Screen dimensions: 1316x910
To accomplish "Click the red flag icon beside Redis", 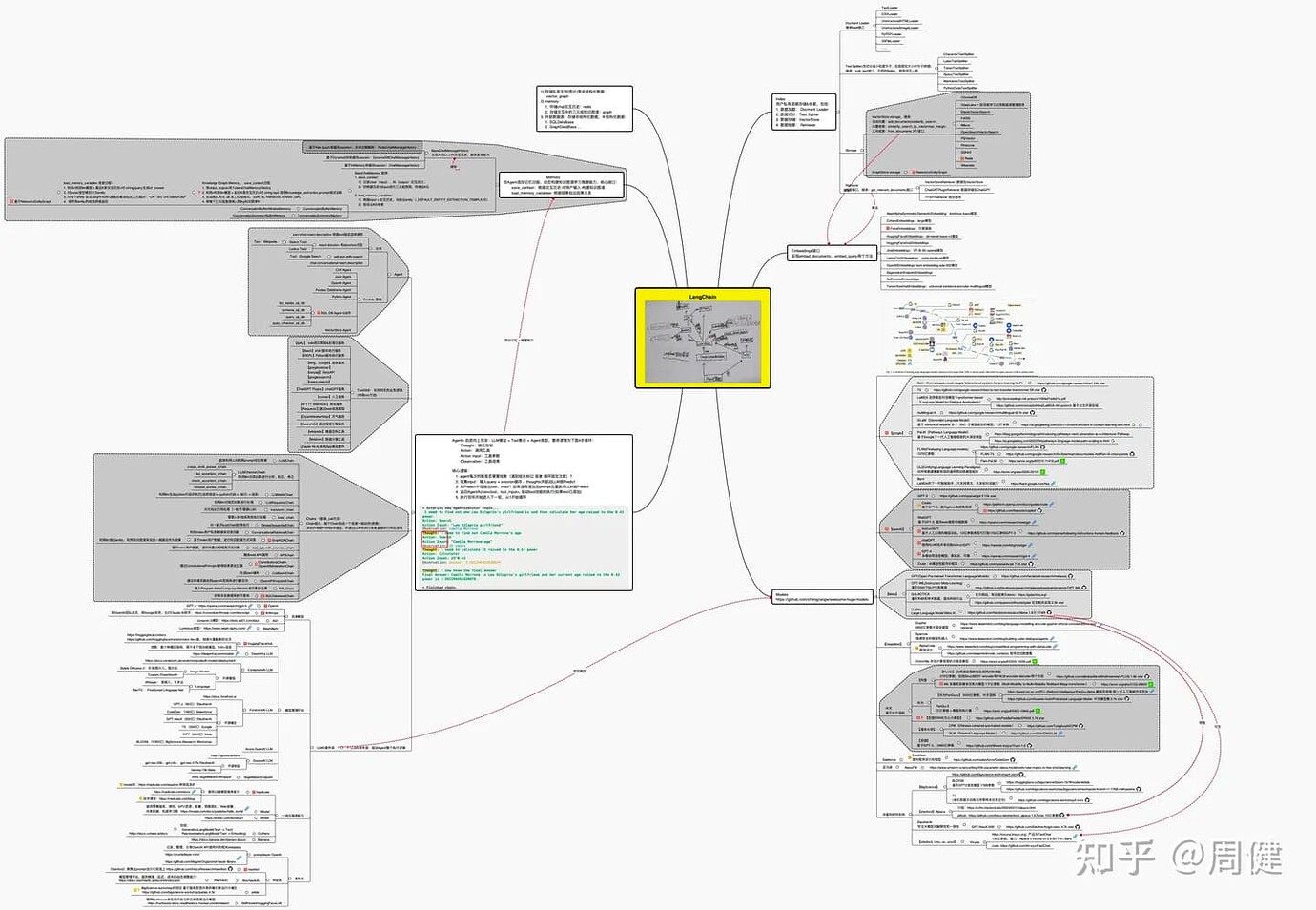I will [x=961, y=158].
